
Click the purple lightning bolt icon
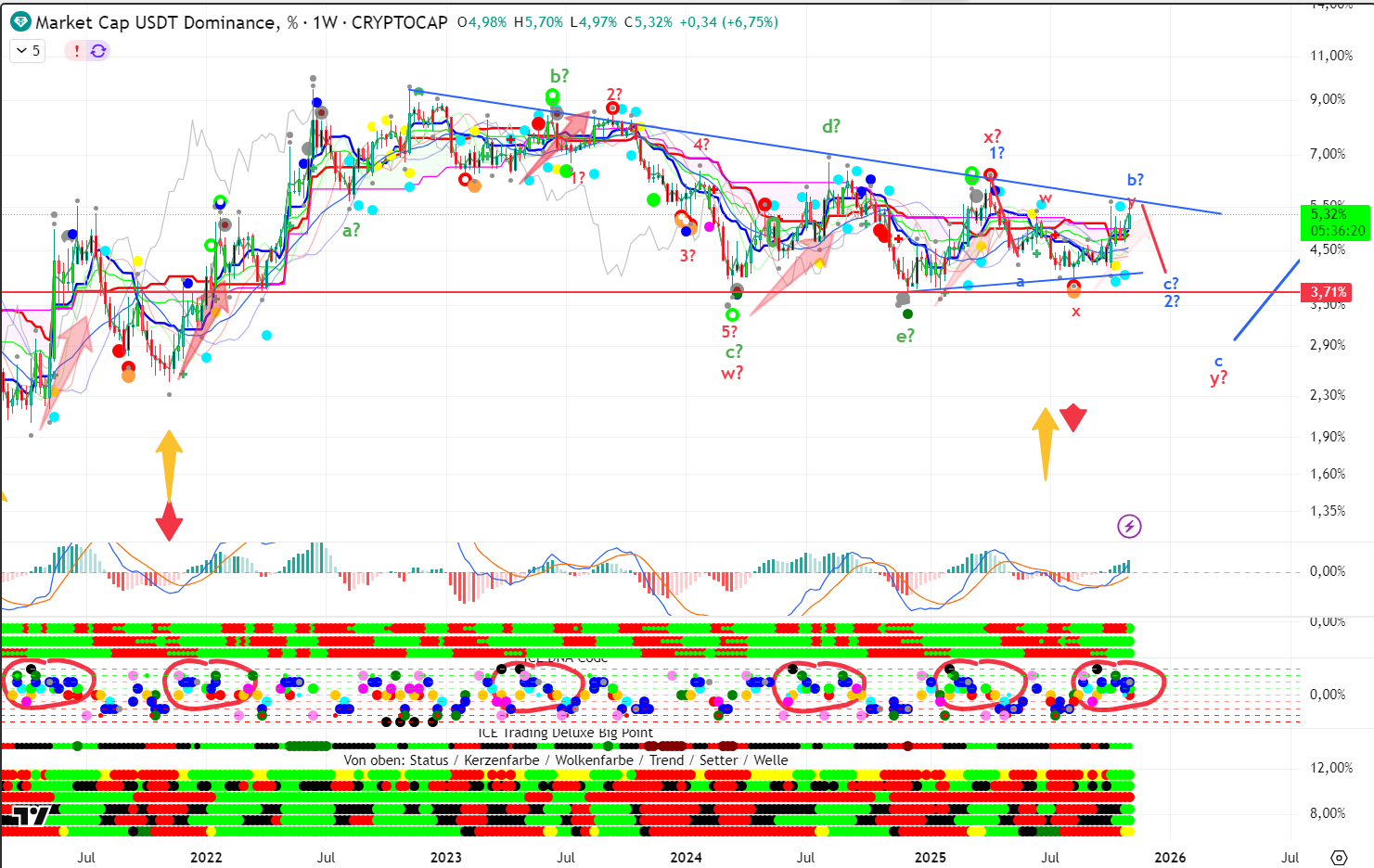coord(1129,527)
